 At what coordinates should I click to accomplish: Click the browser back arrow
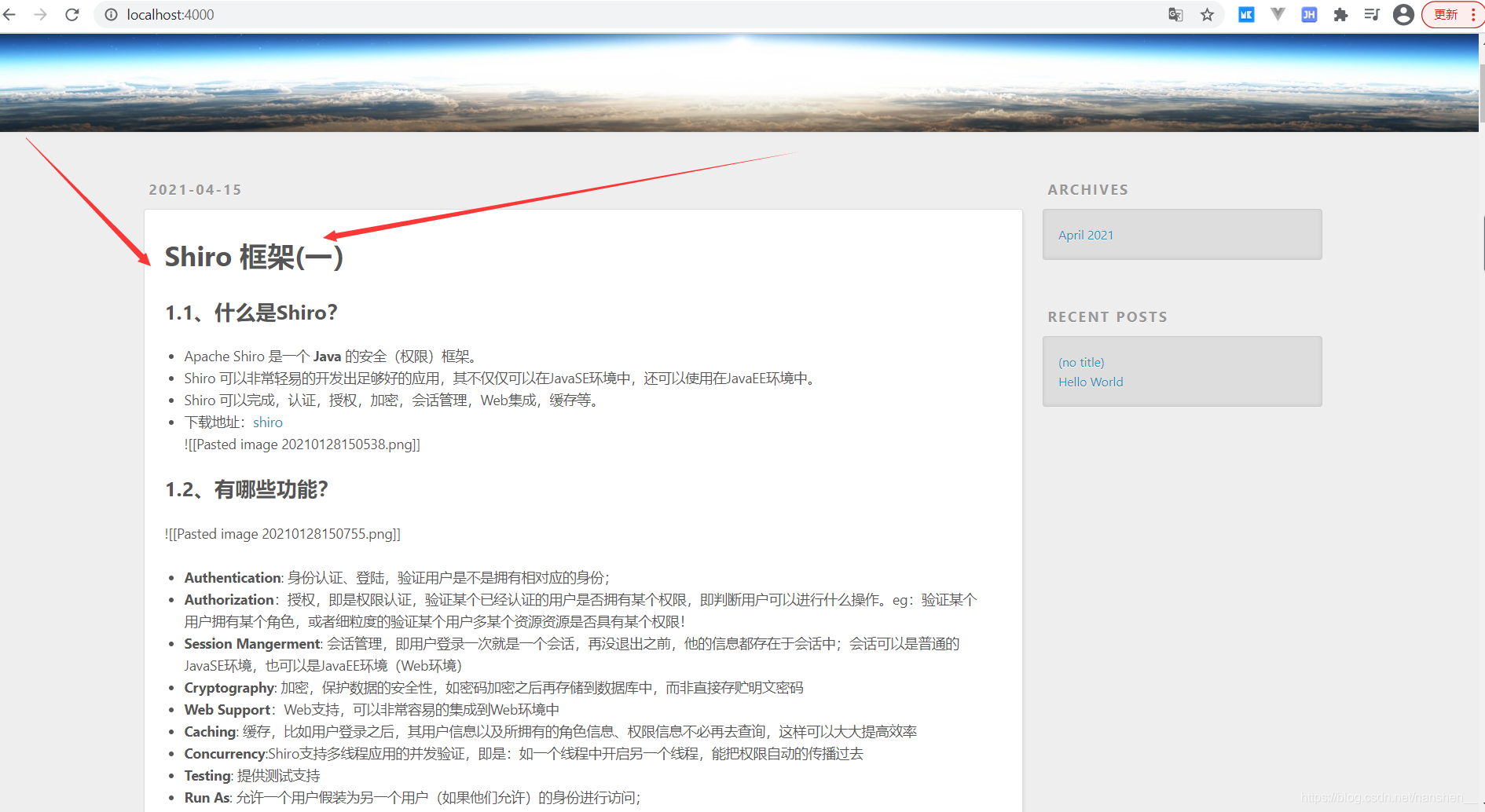tap(9, 15)
